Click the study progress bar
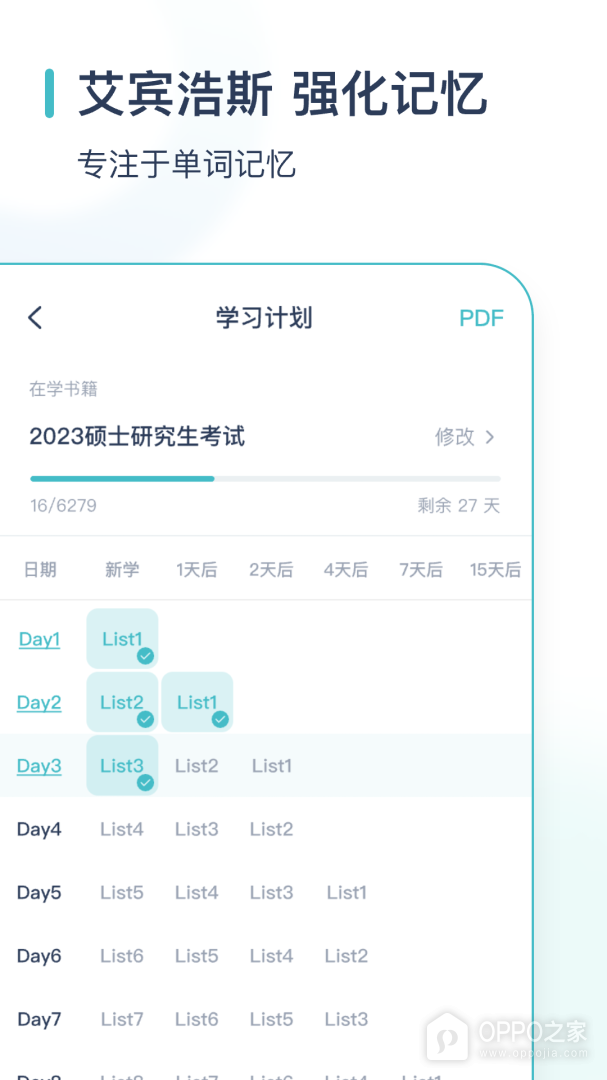The width and height of the screenshot is (607, 1080). [265, 479]
